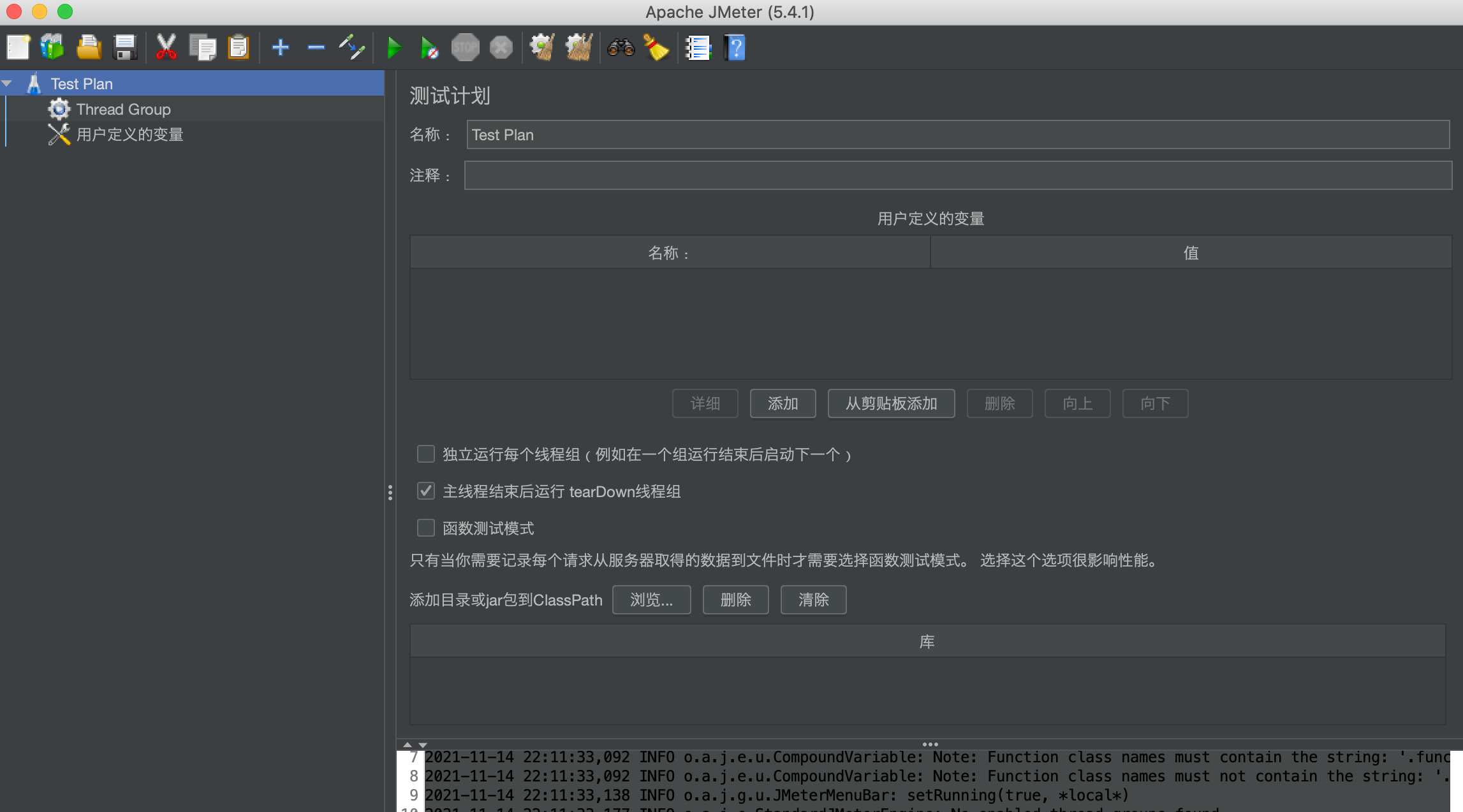The width and height of the screenshot is (1463, 812).
Task: Click the 浏览... classpath button
Action: click(651, 600)
